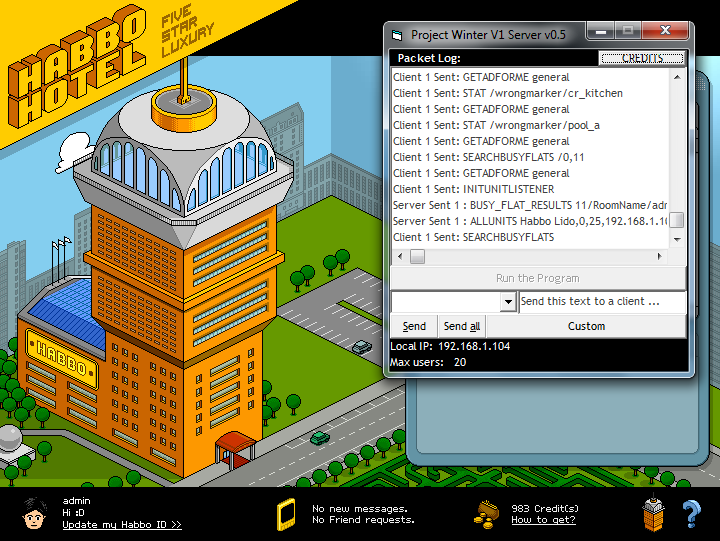Click the Custom button
This screenshot has height=541, width=720.
tap(586, 326)
